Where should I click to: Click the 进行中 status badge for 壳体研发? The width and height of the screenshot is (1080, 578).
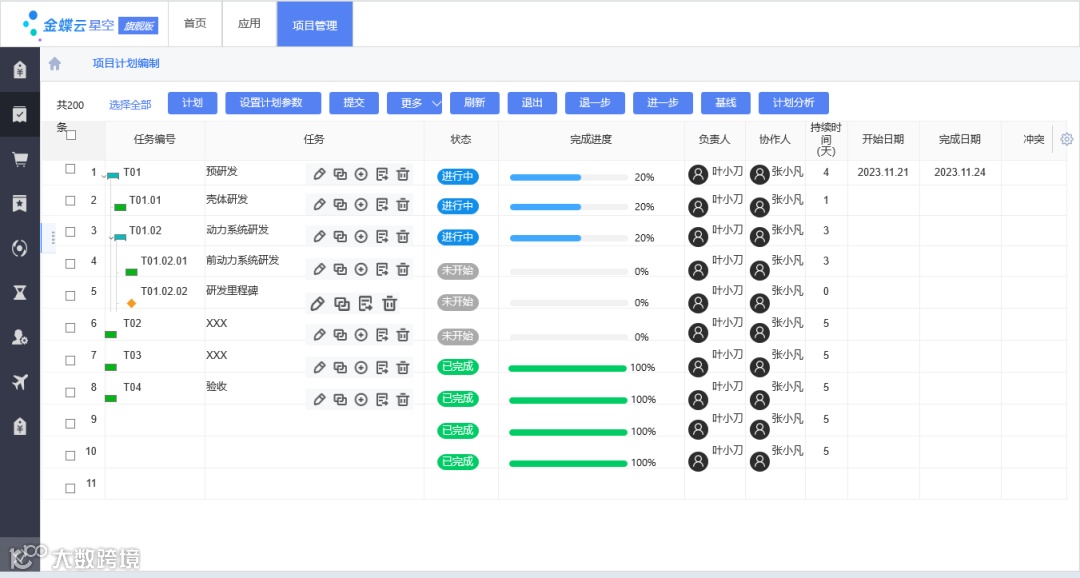pyautogui.click(x=457, y=205)
